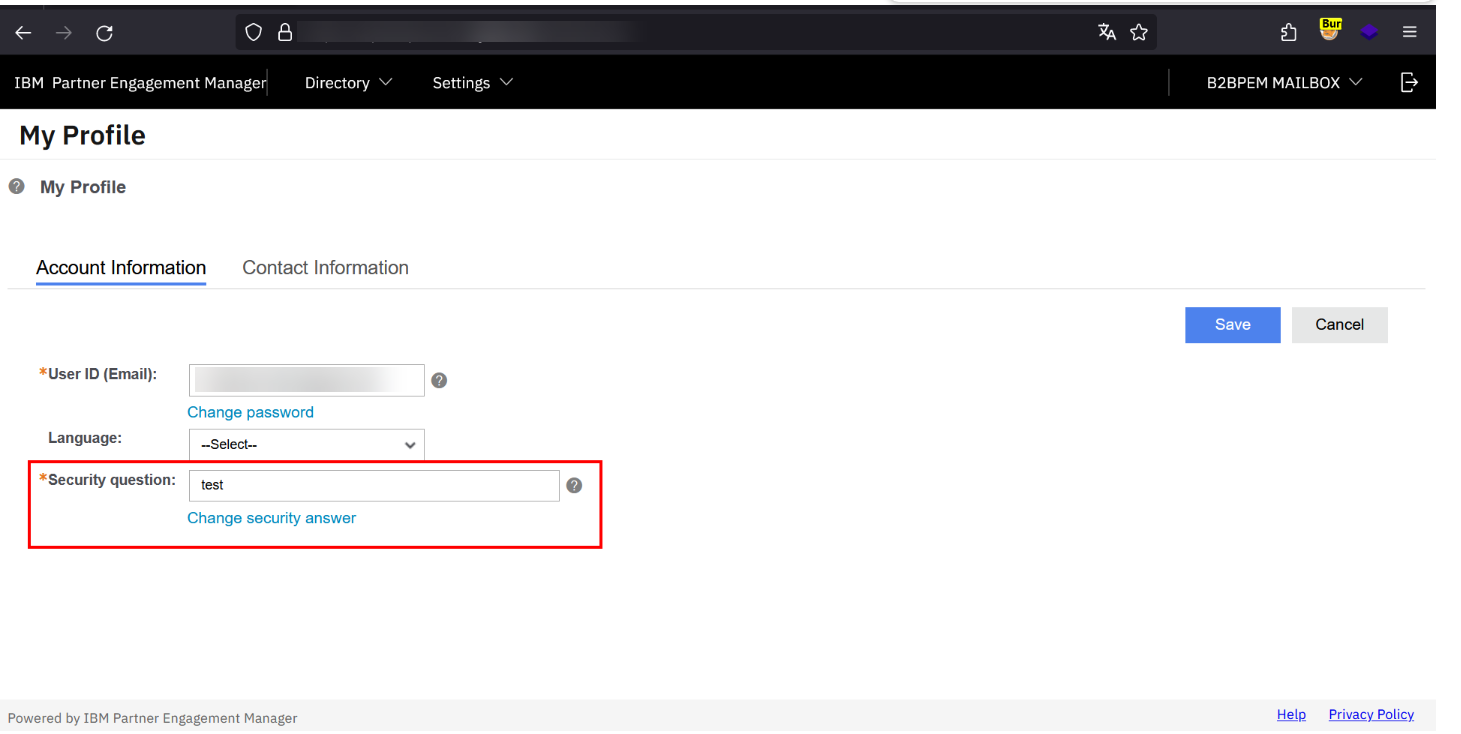Expand the Settings menu
1461x734 pixels.
472,83
